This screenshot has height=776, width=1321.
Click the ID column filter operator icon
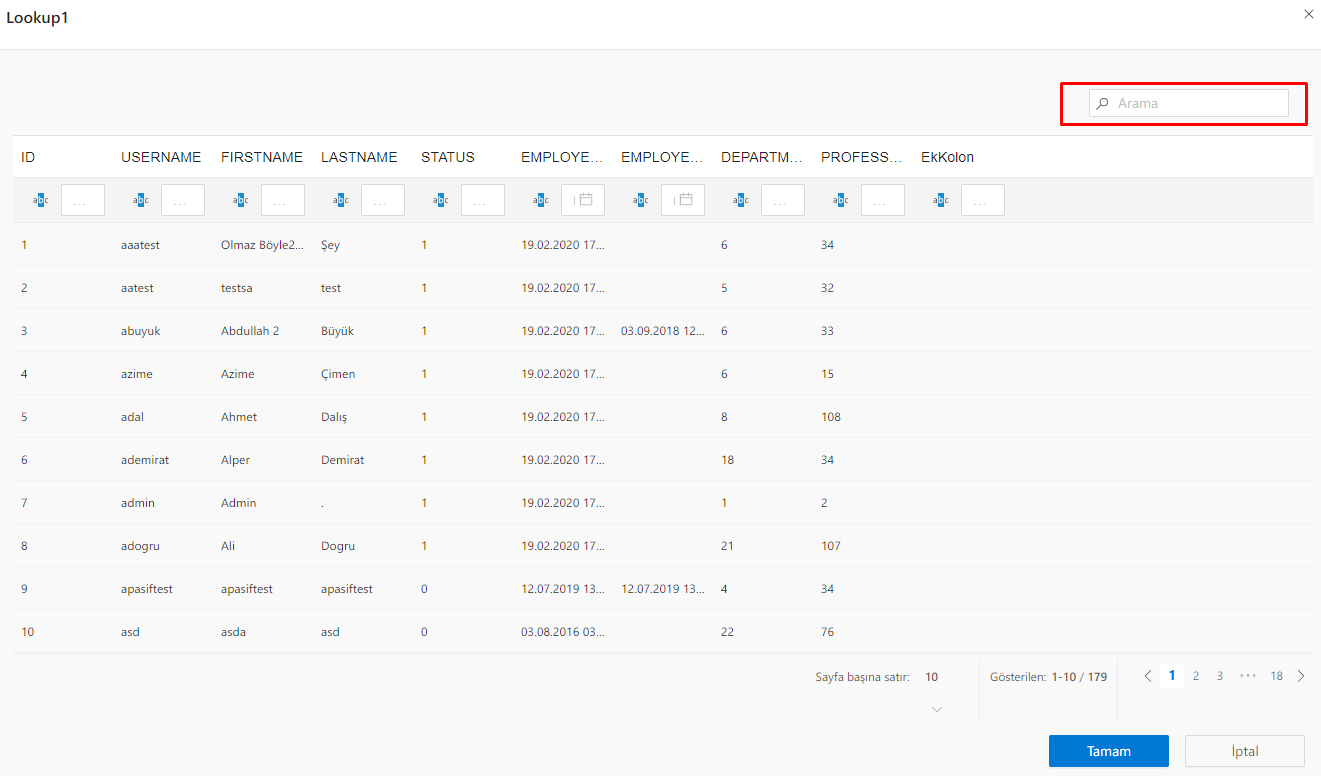coord(40,200)
